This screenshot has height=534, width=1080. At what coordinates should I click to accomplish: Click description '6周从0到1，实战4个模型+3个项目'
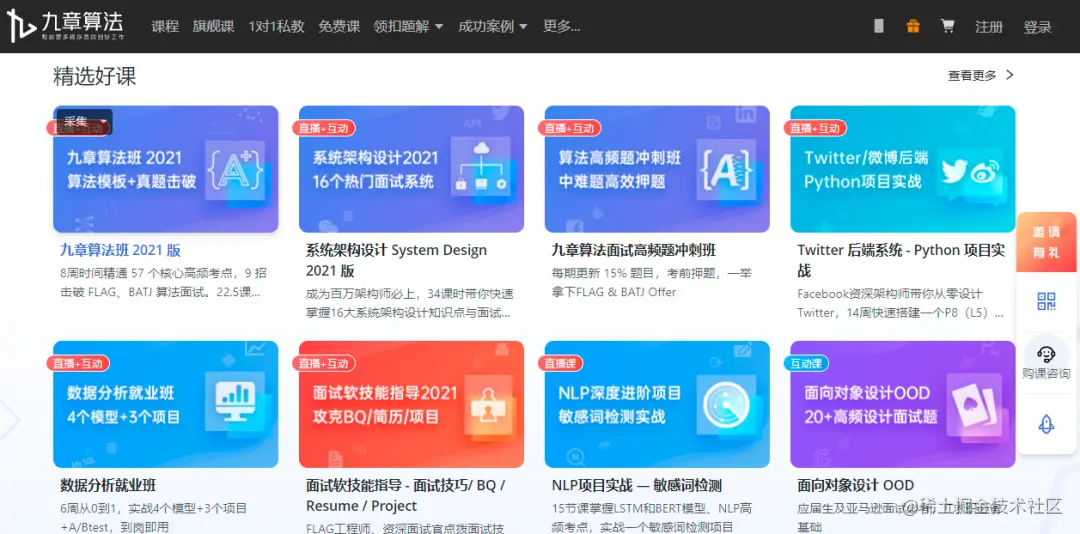click(x=154, y=518)
